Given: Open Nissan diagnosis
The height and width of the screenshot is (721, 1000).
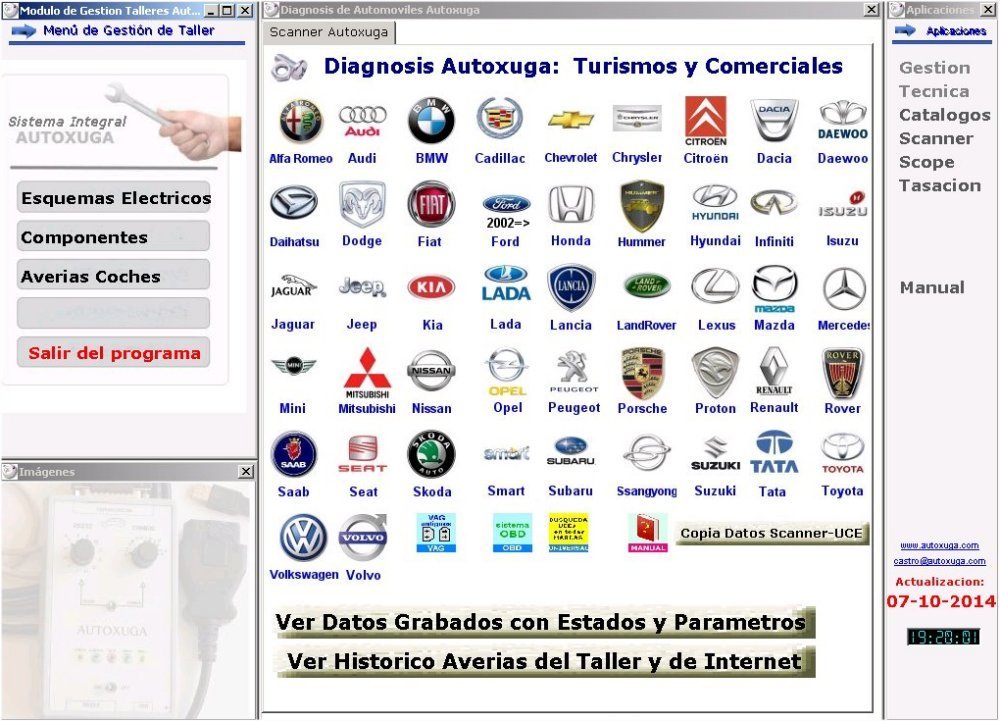Looking at the screenshot, I should click(x=431, y=370).
